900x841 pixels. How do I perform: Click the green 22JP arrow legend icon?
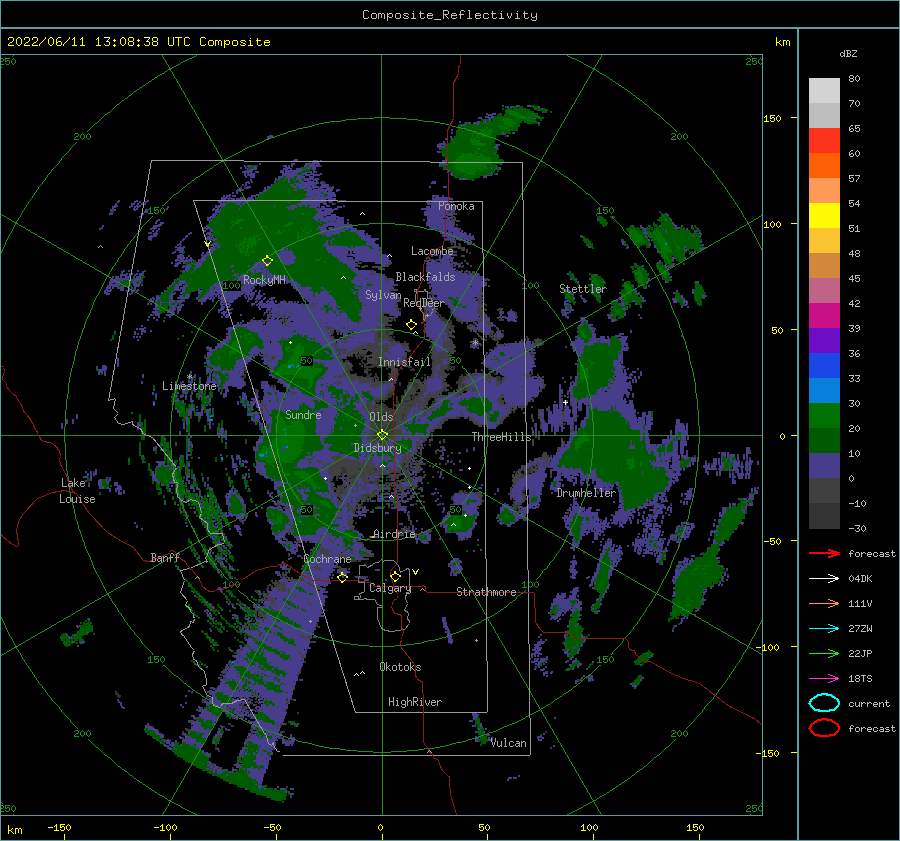pos(824,653)
